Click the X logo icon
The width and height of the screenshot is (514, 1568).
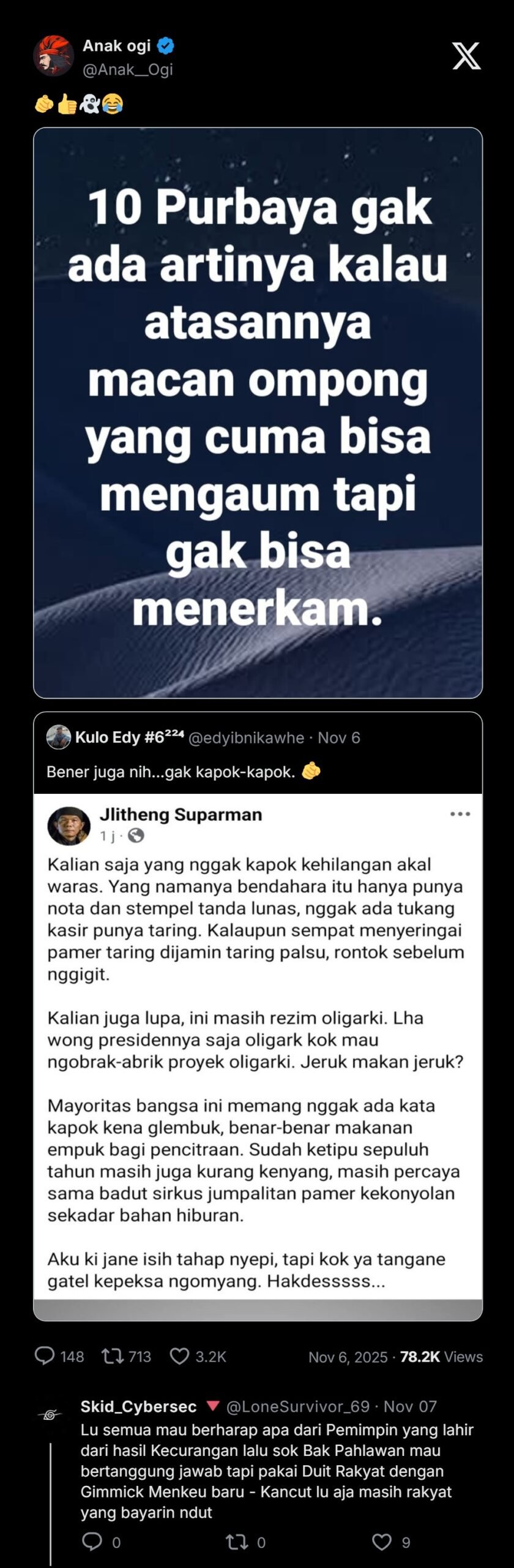tap(466, 56)
